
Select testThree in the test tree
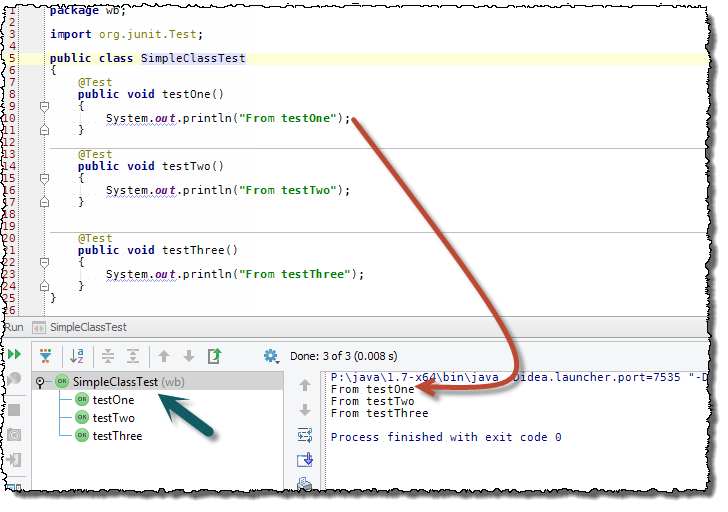click(x=117, y=436)
